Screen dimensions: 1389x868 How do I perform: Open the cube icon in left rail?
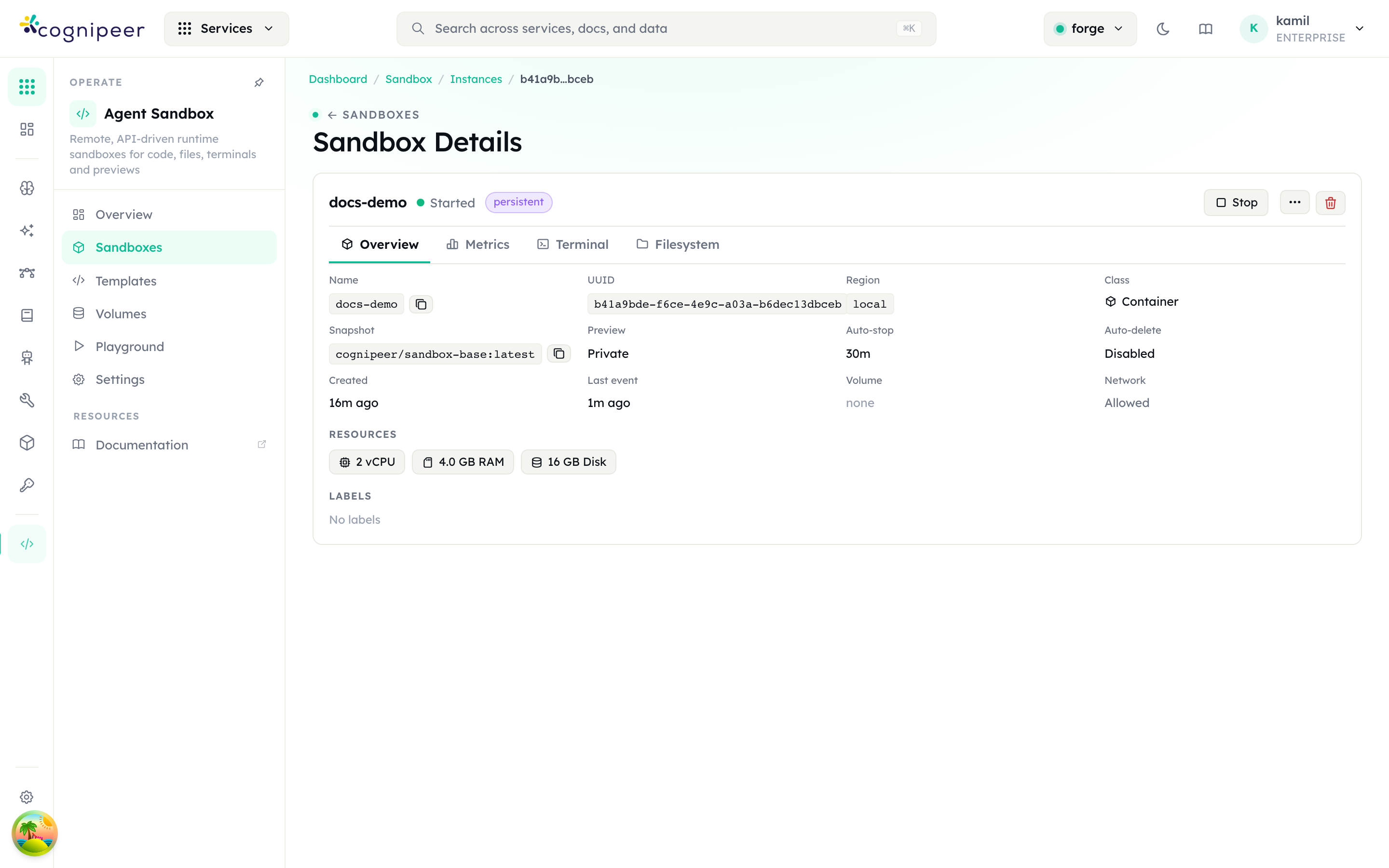click(x=27, y=443)
